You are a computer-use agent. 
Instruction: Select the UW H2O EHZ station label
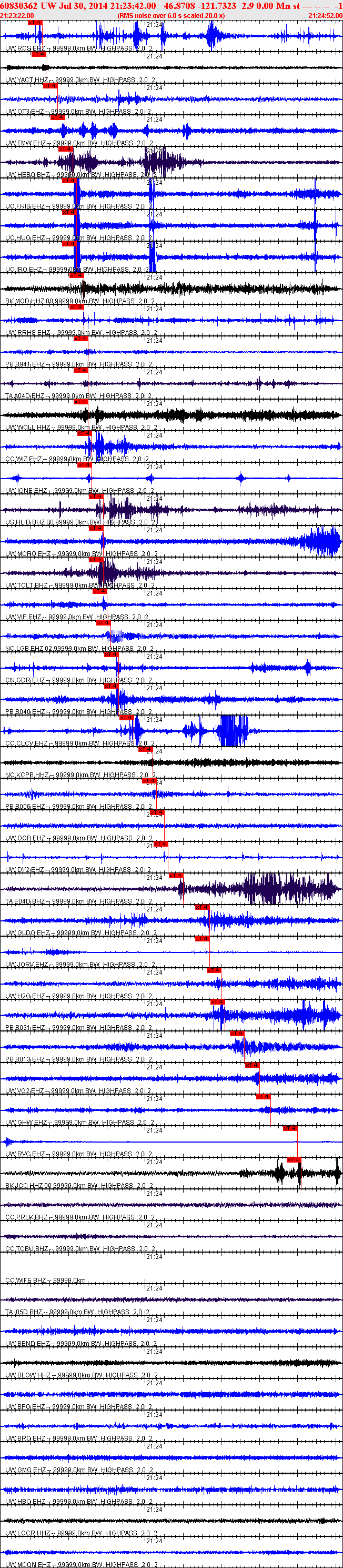tap(78, 996)
